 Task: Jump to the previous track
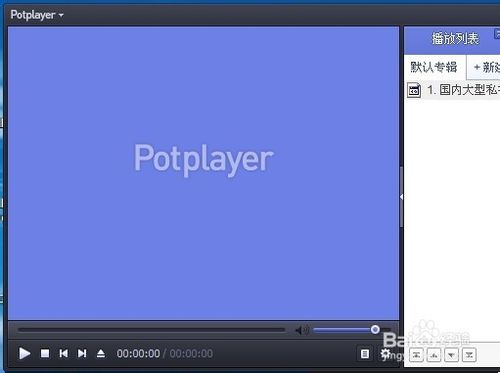coord(63,353)
